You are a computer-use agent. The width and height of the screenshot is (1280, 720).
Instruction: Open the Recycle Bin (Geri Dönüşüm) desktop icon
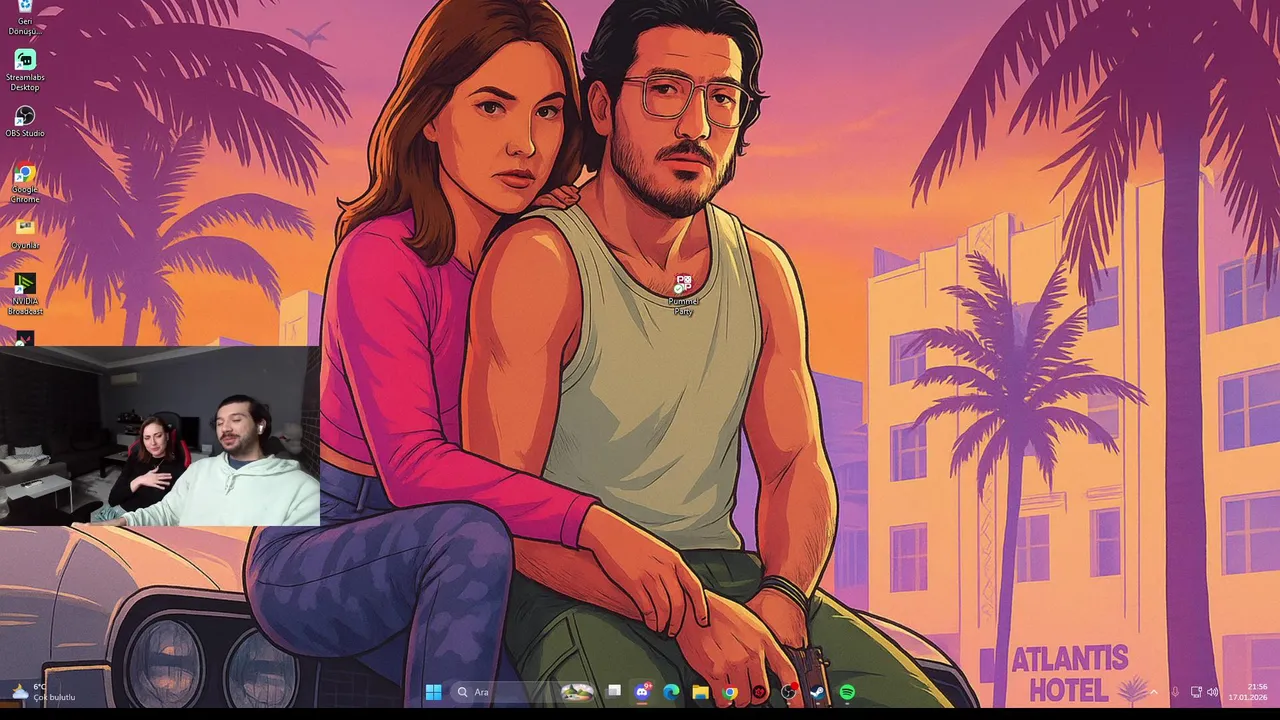[25, 17]
